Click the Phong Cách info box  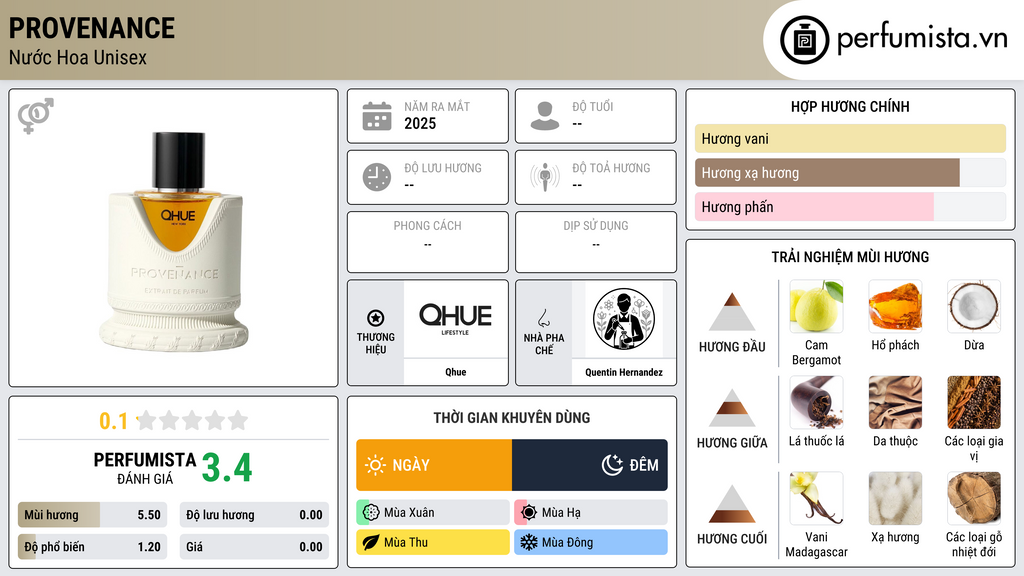(x=428, y=242)
